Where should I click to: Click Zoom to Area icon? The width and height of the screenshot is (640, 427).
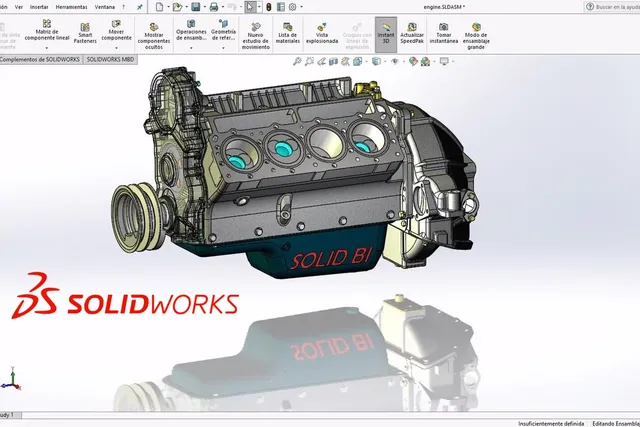309,61
